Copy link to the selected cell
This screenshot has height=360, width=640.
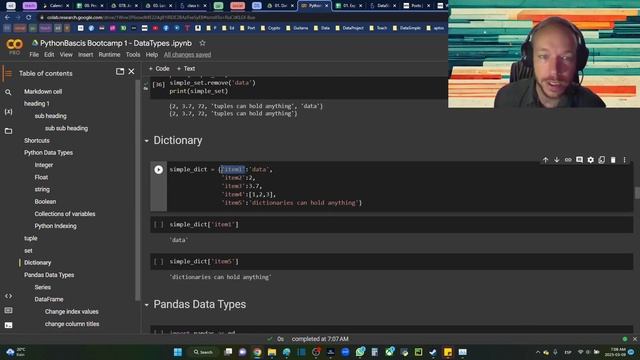point(568,160)
